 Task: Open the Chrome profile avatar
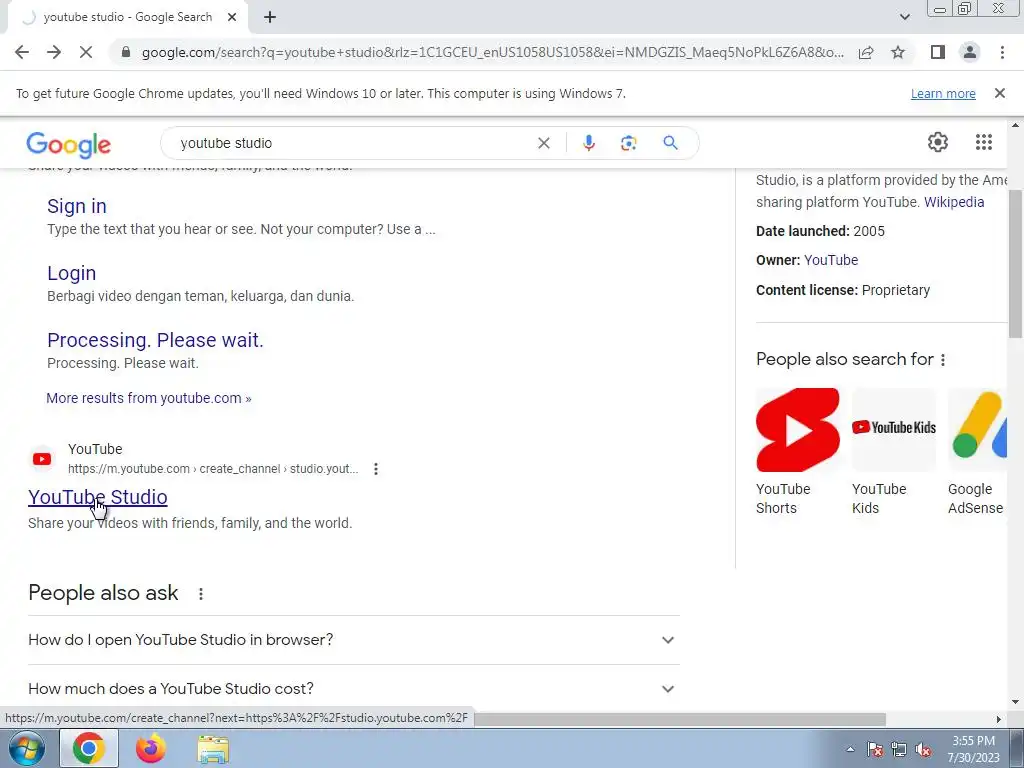coord(970,52)
